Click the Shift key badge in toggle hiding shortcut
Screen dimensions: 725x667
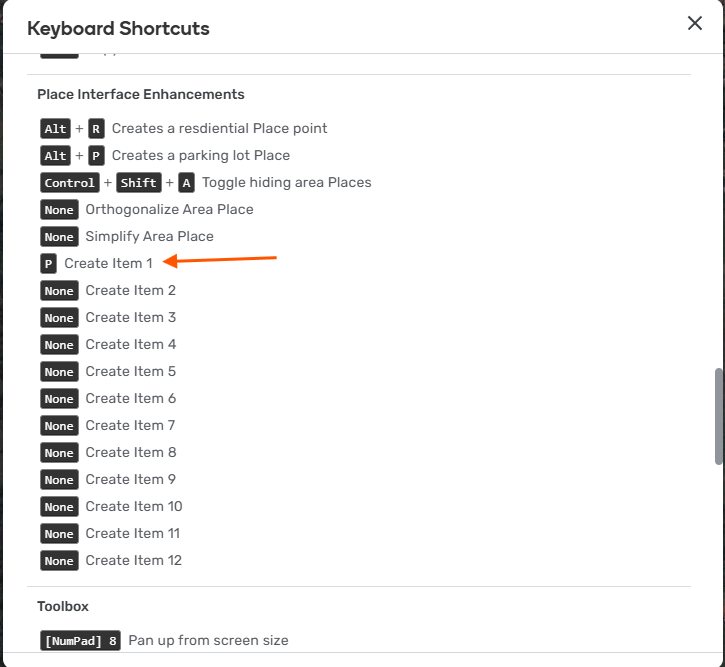(x=138, y=183)
